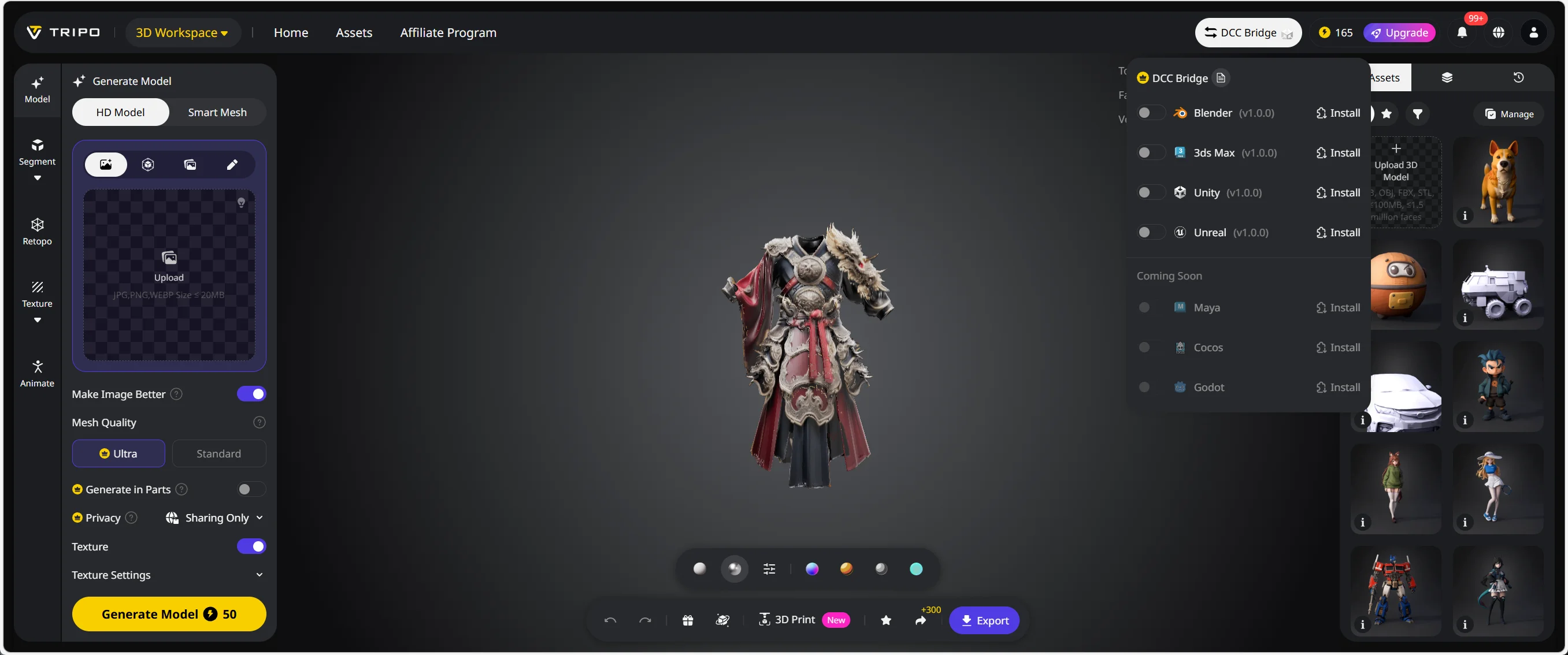This screenshot has height=655, width=1568.
Task: Open the Affiliate Program page
Action: click(x=448, y=33)
